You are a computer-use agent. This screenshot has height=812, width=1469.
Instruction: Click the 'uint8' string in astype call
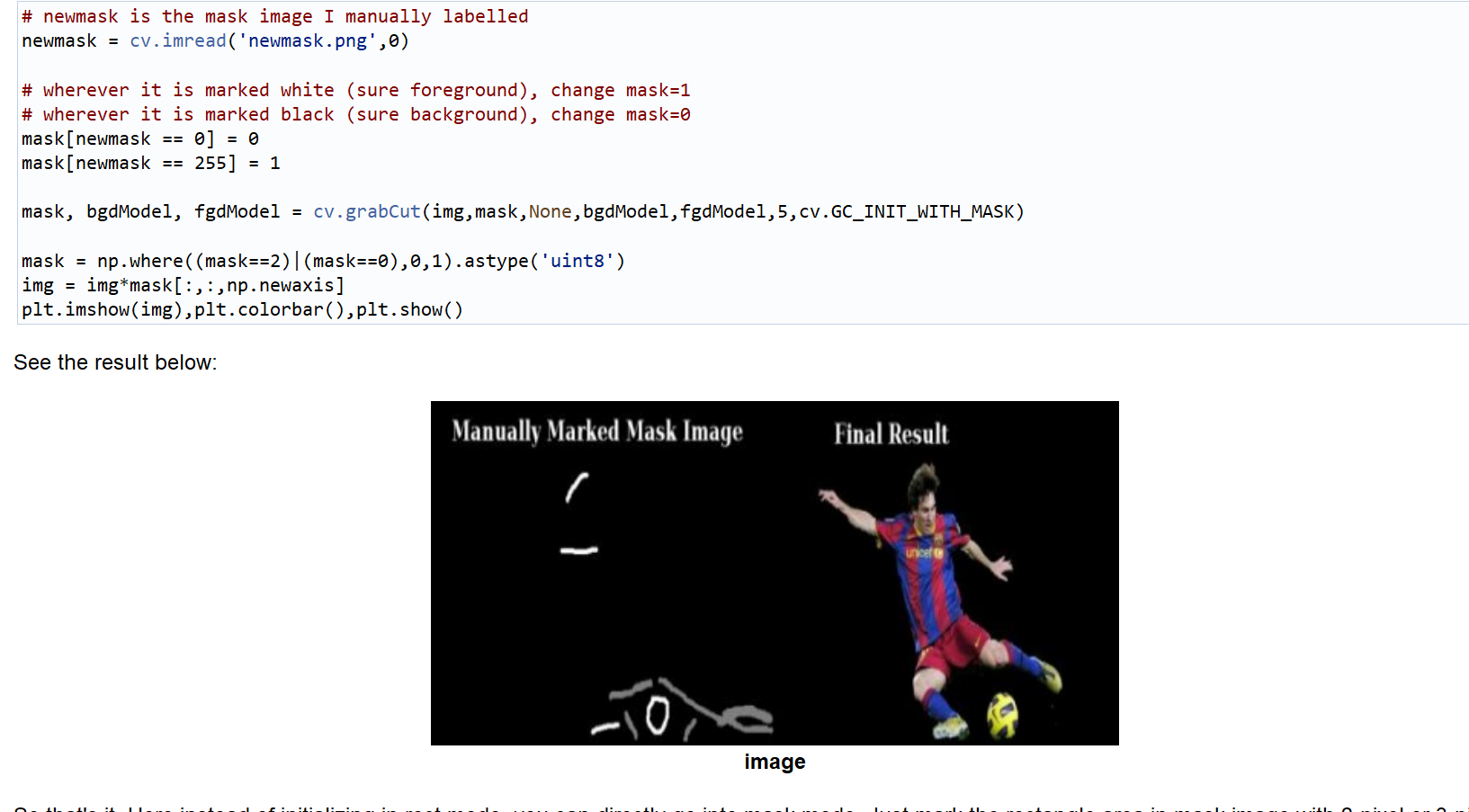point(577,261)
